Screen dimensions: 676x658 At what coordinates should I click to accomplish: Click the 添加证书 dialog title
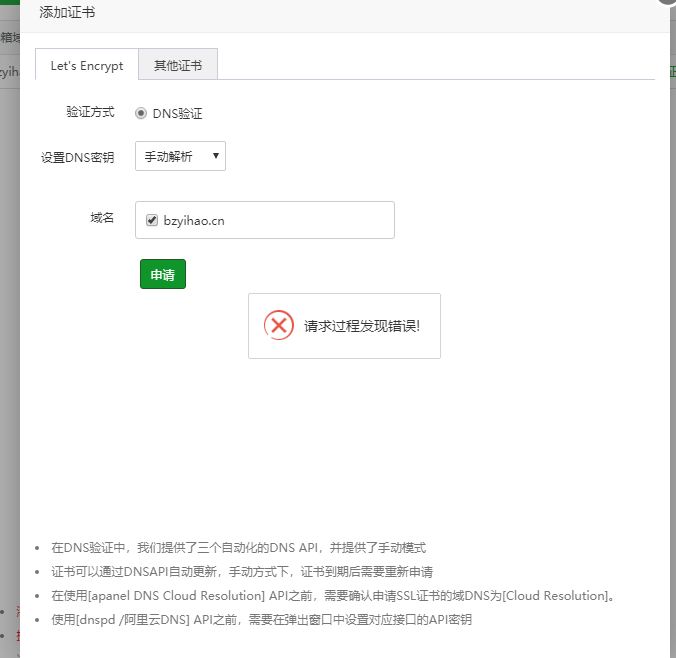coord(67,13)
